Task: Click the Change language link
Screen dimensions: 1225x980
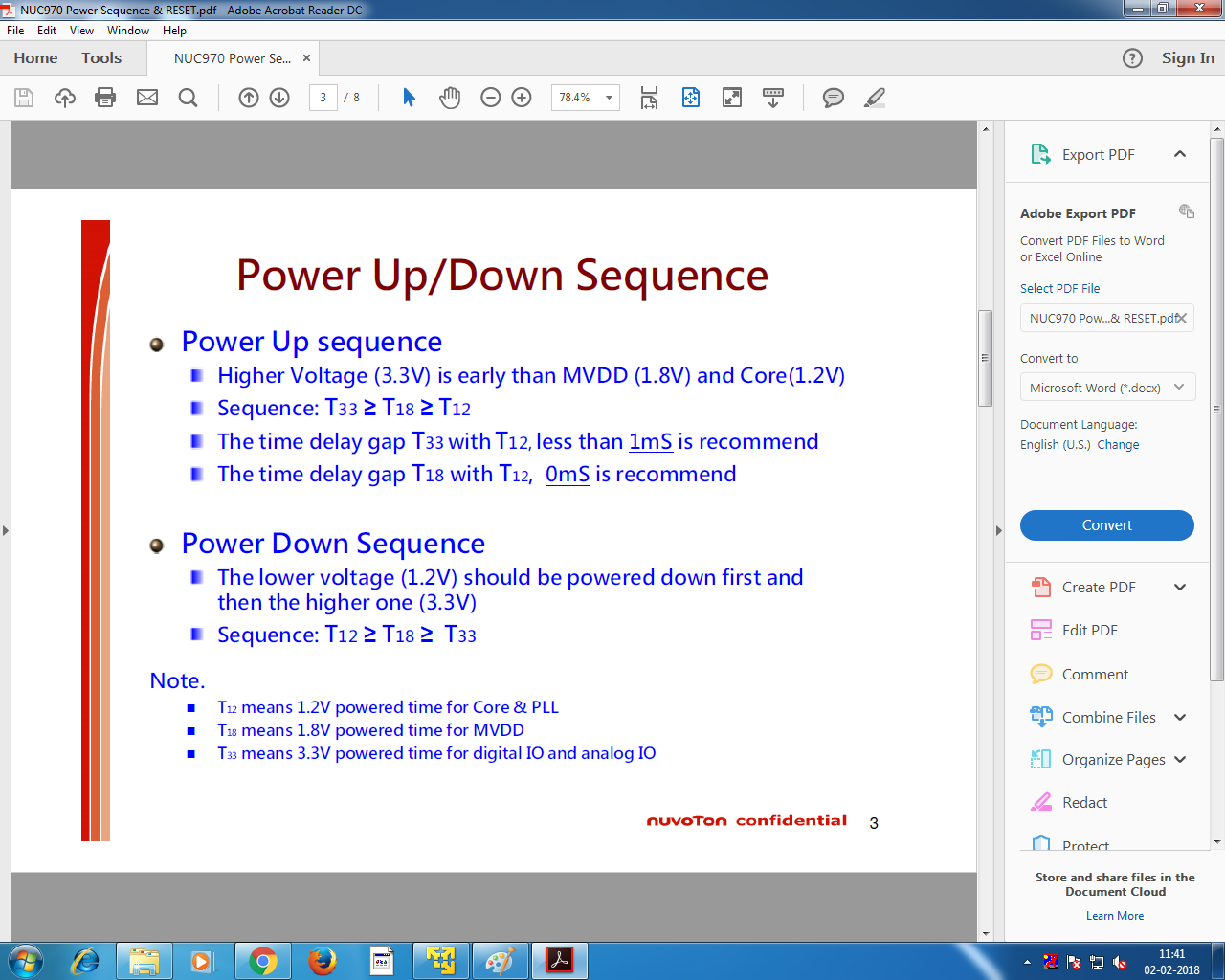Action: [1118, 445]
